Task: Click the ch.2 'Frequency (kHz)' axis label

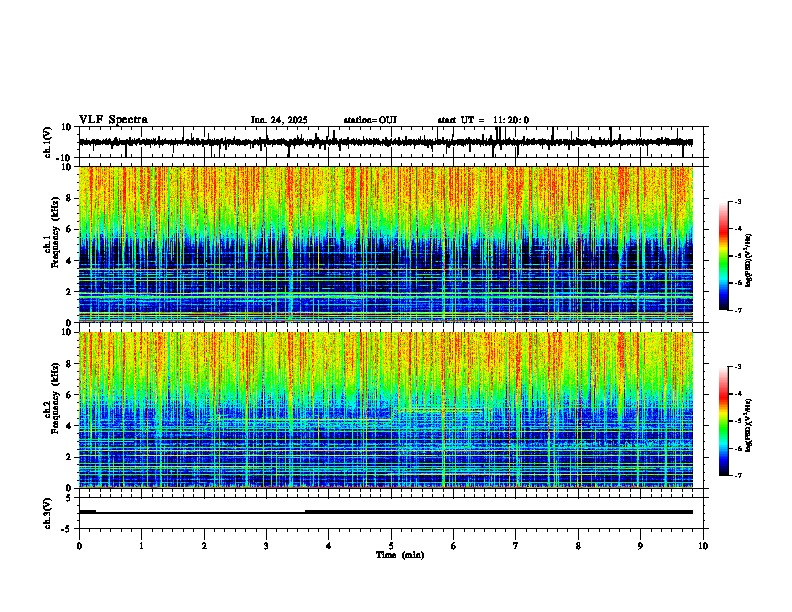Action: [x=56, y=398]
